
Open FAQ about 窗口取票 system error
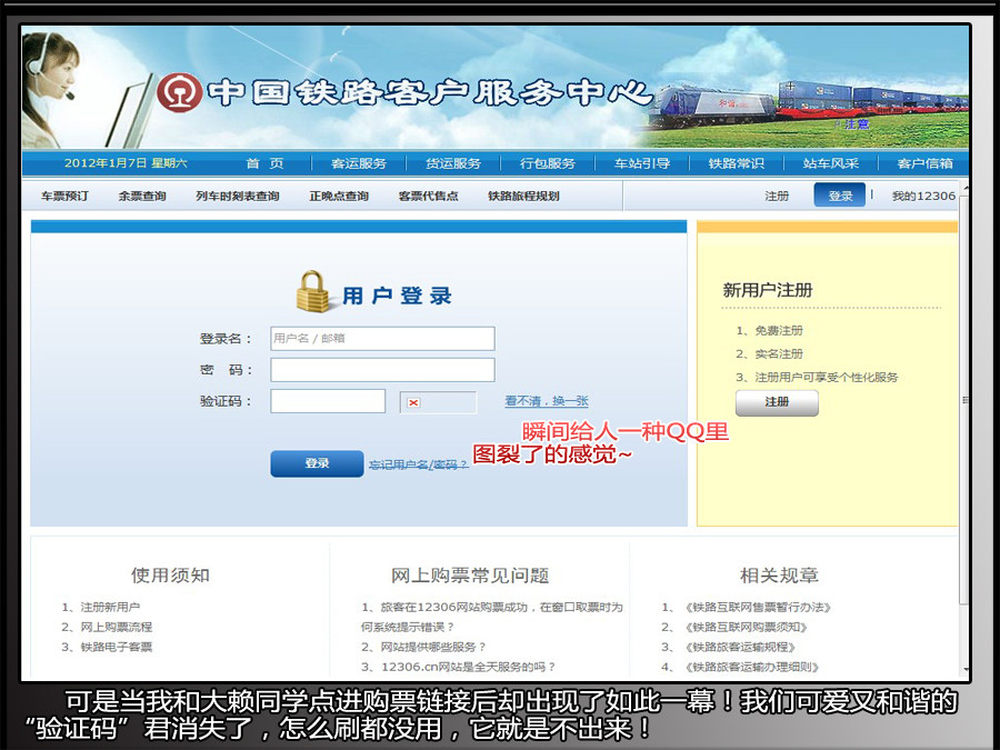492,617
